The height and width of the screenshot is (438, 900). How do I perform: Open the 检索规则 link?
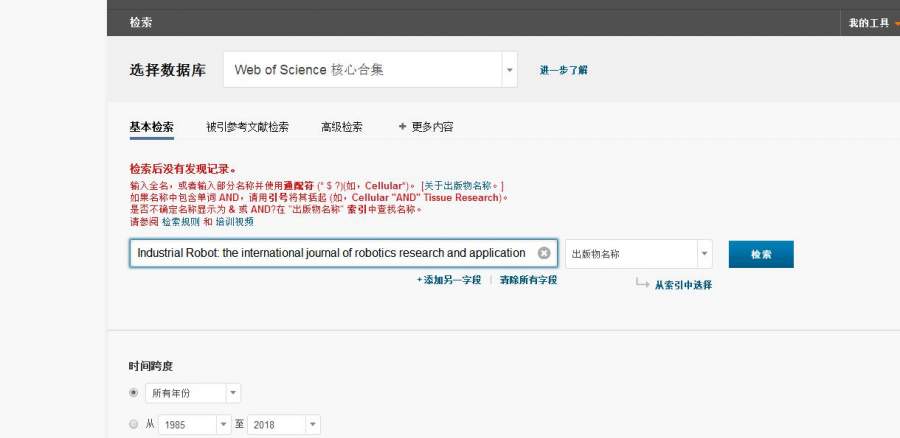tap(181, 222)
